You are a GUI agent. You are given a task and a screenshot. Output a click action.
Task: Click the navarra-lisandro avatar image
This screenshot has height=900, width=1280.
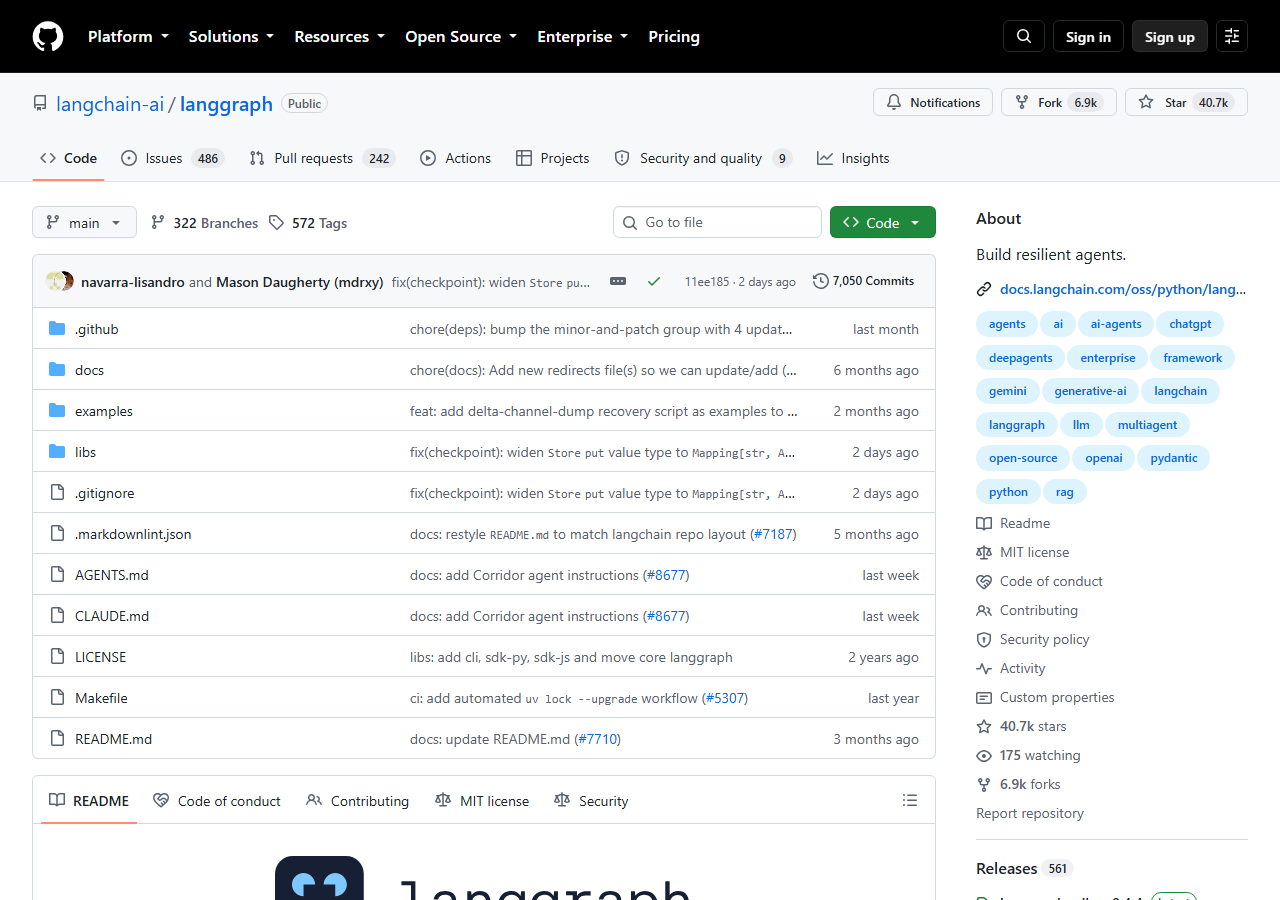click(x=55, y=281)
